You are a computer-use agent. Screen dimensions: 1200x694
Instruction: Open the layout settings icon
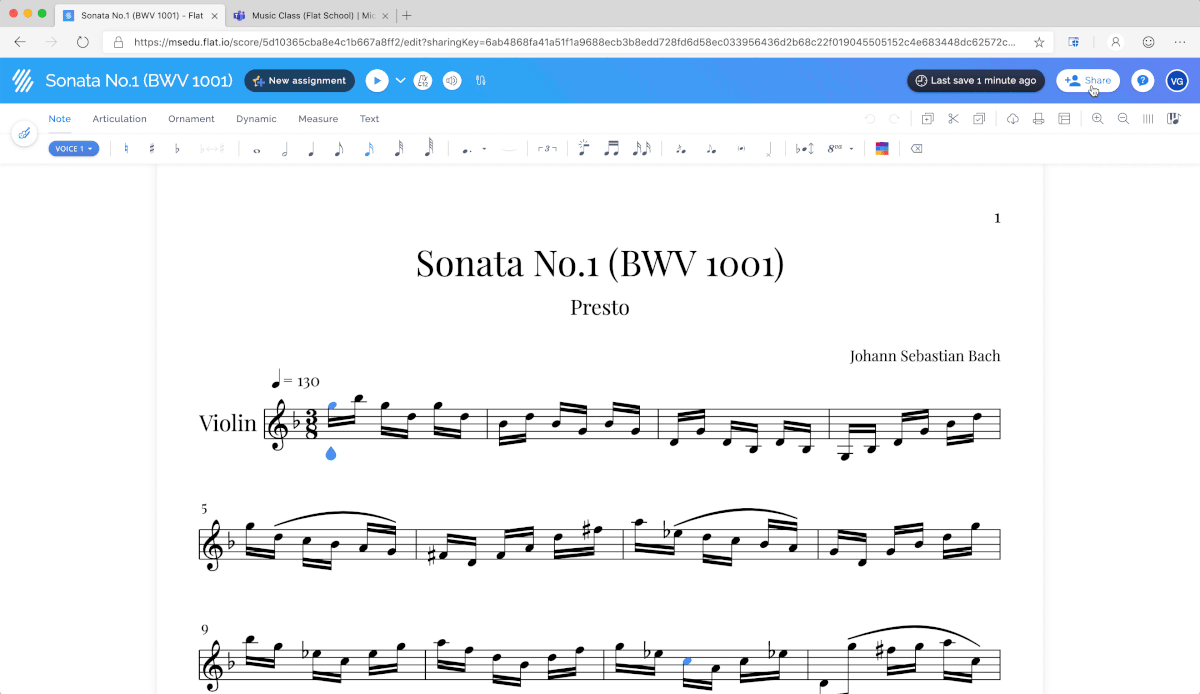1064,119
